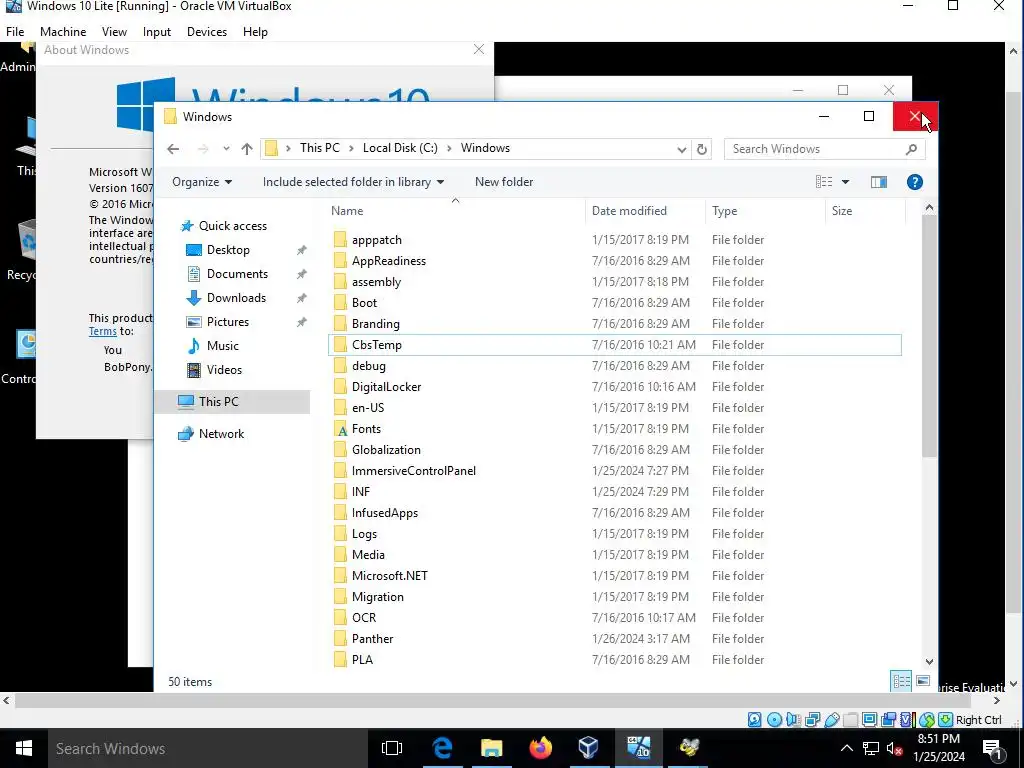1024x768 pixels.
Task: Click the network tray icon
Action: (x=871, y=748)
